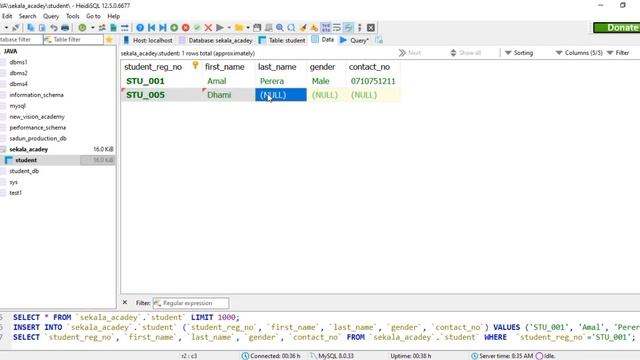Click the first_name column header
The width and height of the screenshot is (640, 360).
[228, 67]
